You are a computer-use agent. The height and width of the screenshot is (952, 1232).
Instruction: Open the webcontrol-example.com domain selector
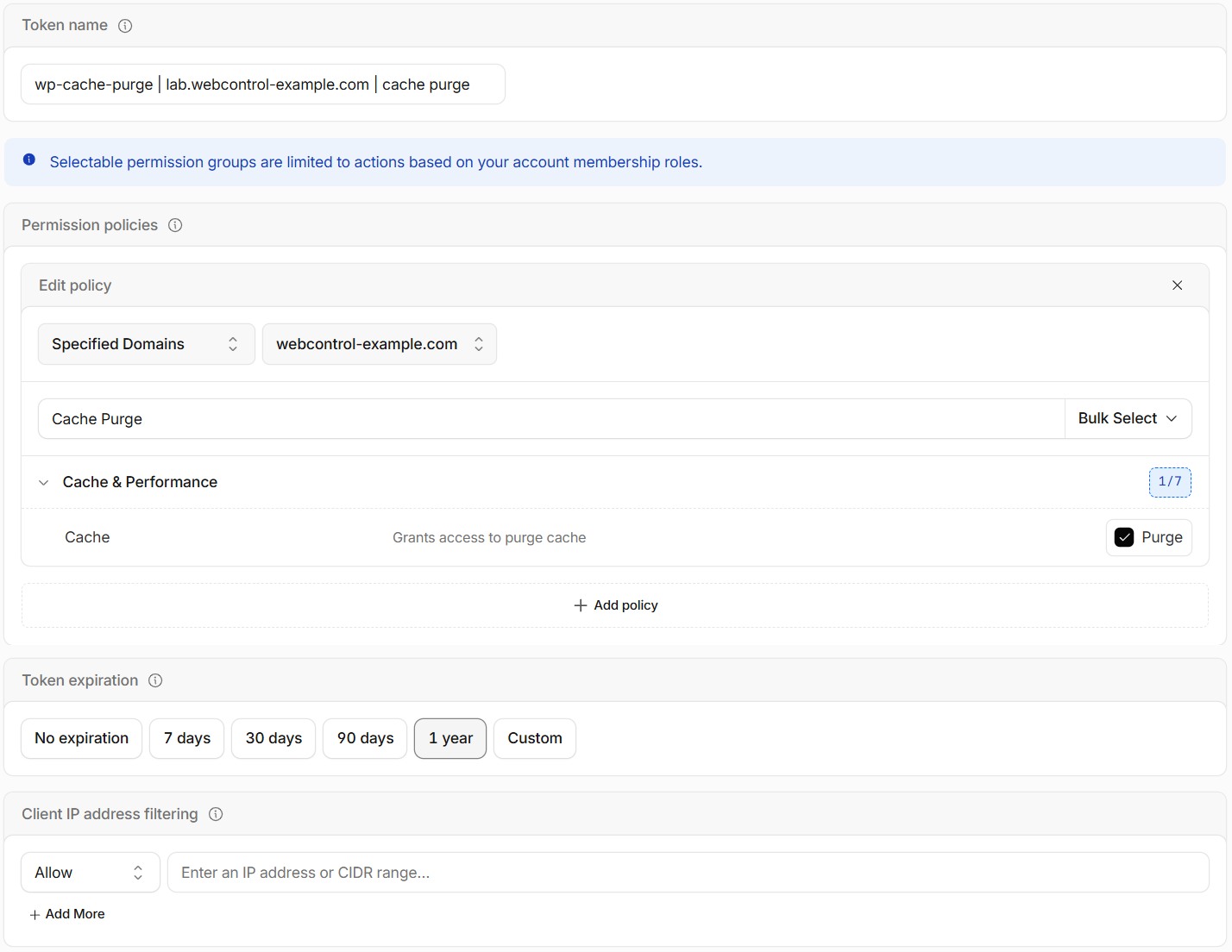(380, 344)
